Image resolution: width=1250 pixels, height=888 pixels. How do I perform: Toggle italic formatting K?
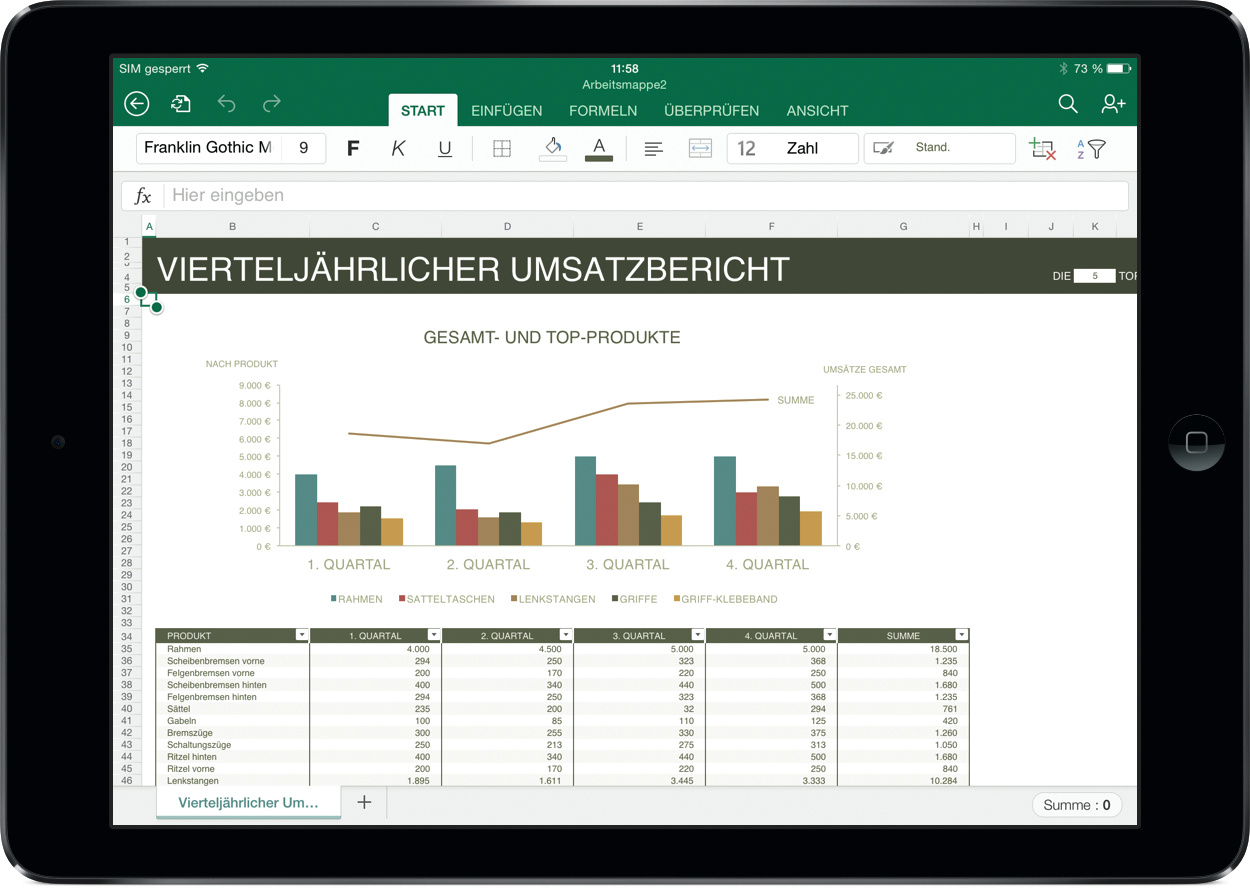[398, 148]
